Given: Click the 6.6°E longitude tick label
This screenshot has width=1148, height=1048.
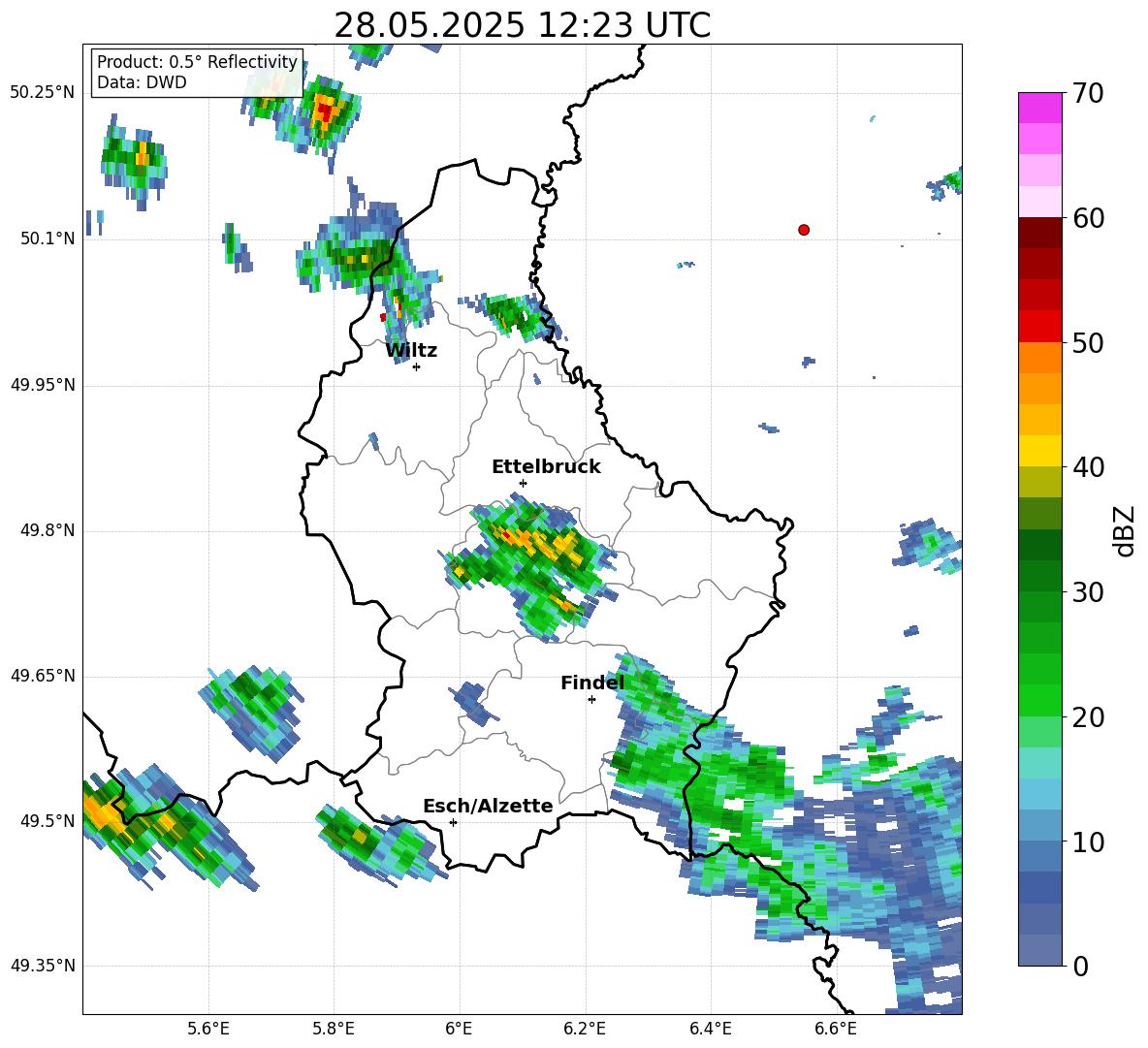Looking at the screenshot, I should pyautogui.click(x=836, y=1029).
